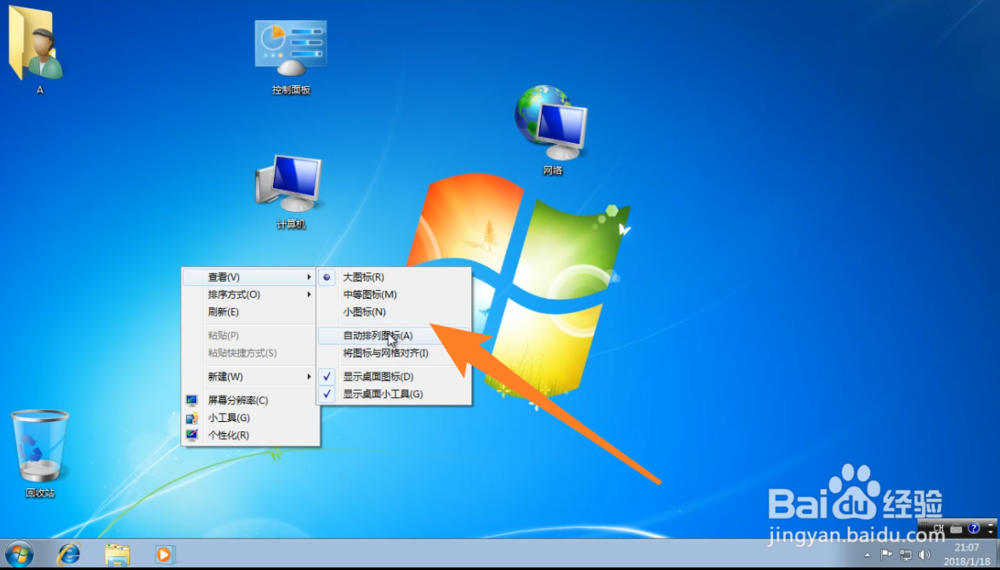This screenshot has width=1000, height=570.
Task: Click the Action Center flag tray icon
Action: click(x=886, y=555)
